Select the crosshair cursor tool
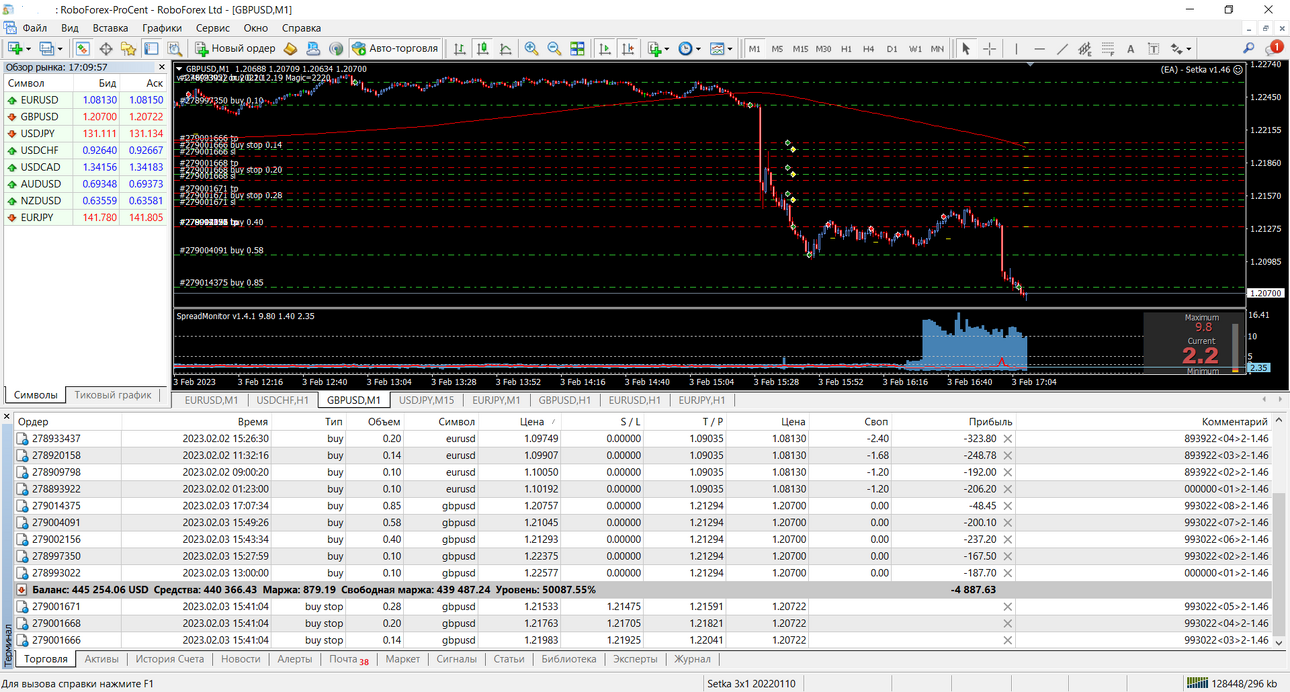Viewport: 1290px width, 692px height. click(989, 48)
